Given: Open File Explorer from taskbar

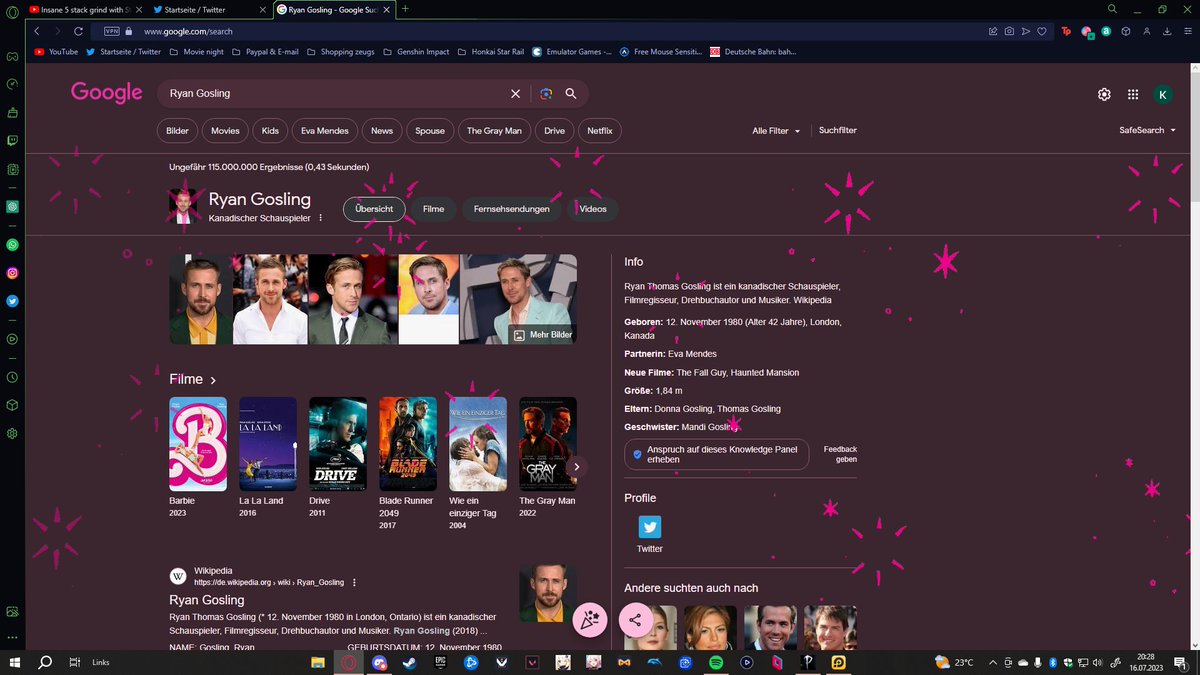Looking at the screenshot, I should pyautogui.click(x=318, y=662).
